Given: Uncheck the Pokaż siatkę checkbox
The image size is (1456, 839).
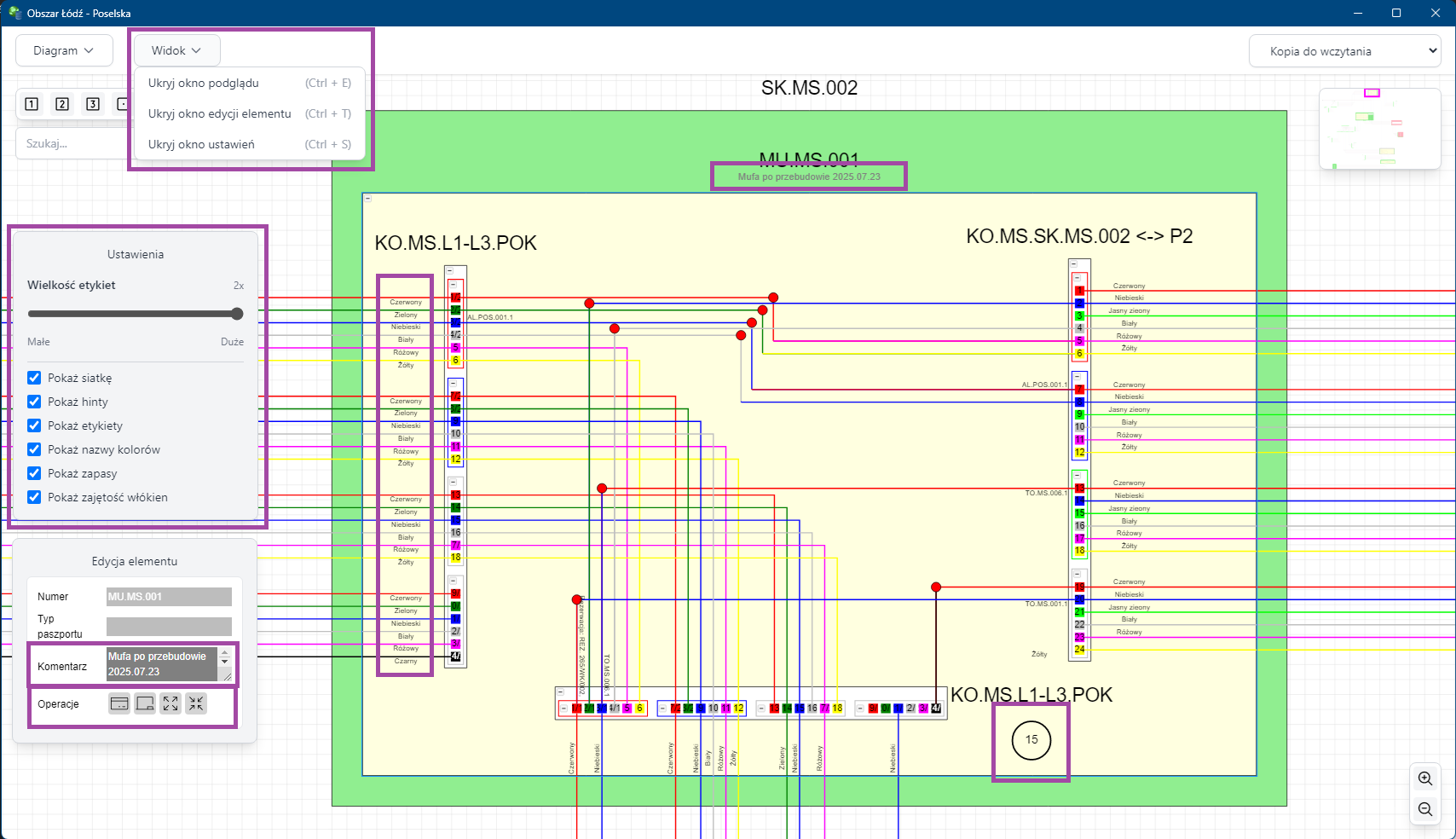Looking at the screenshot, I should (x=34, y=378).
